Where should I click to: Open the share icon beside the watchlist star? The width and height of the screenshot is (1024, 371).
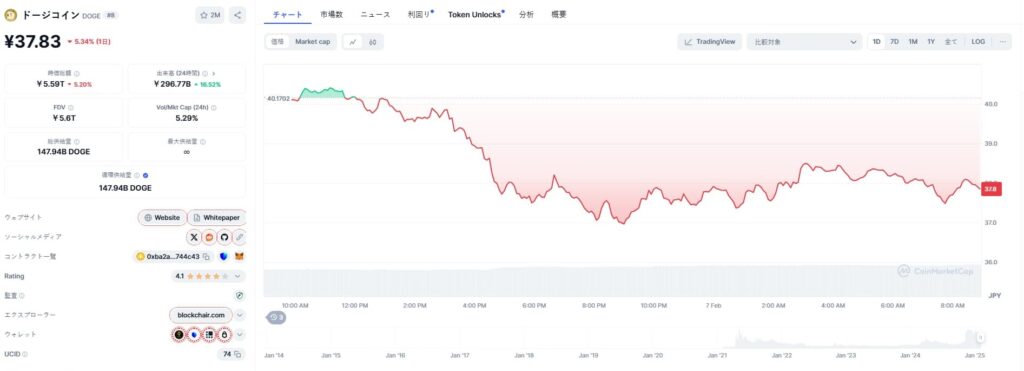(x=238, y=15)
